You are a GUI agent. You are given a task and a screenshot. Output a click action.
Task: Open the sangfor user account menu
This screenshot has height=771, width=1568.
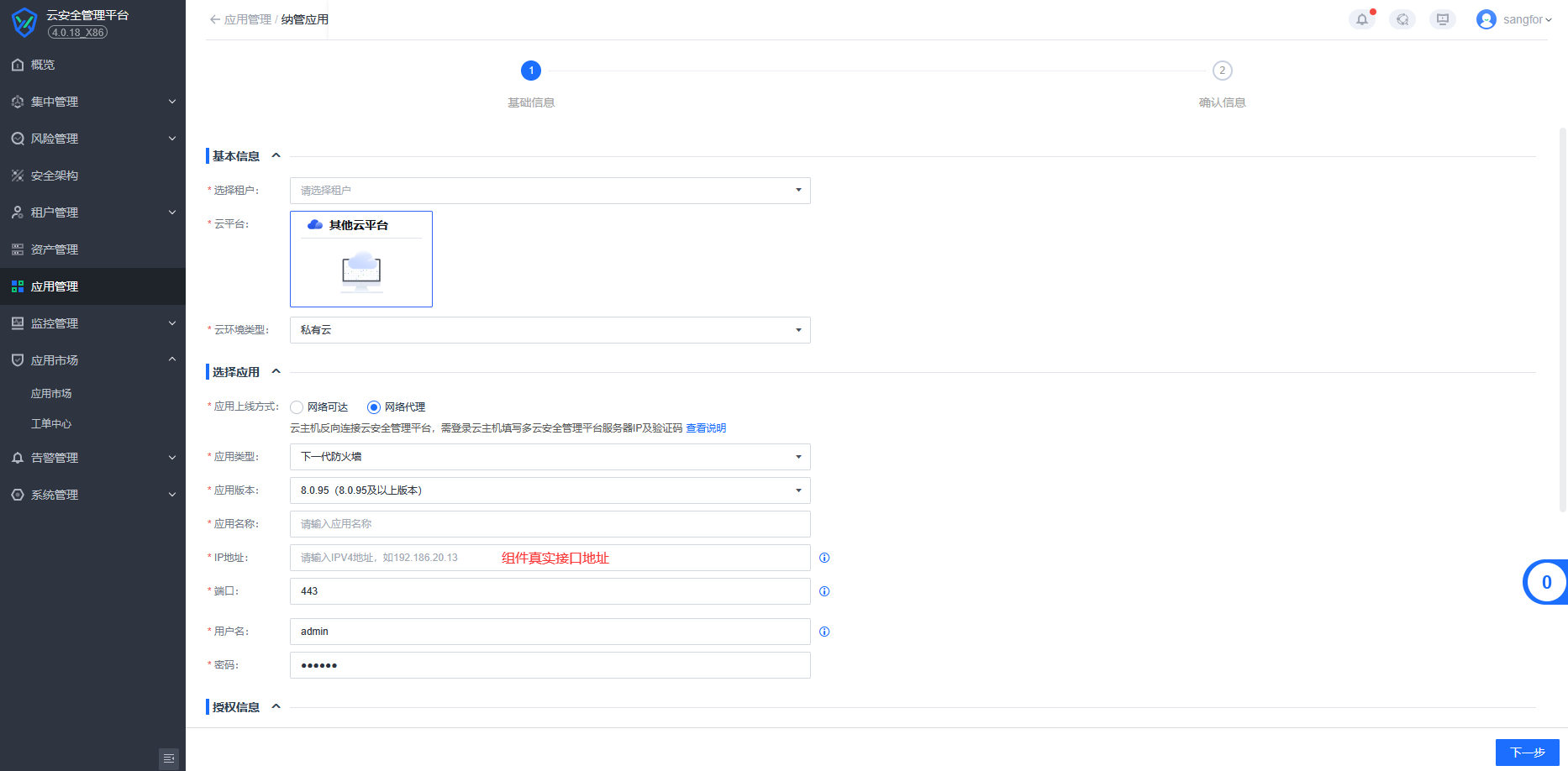coord(1514,19)
